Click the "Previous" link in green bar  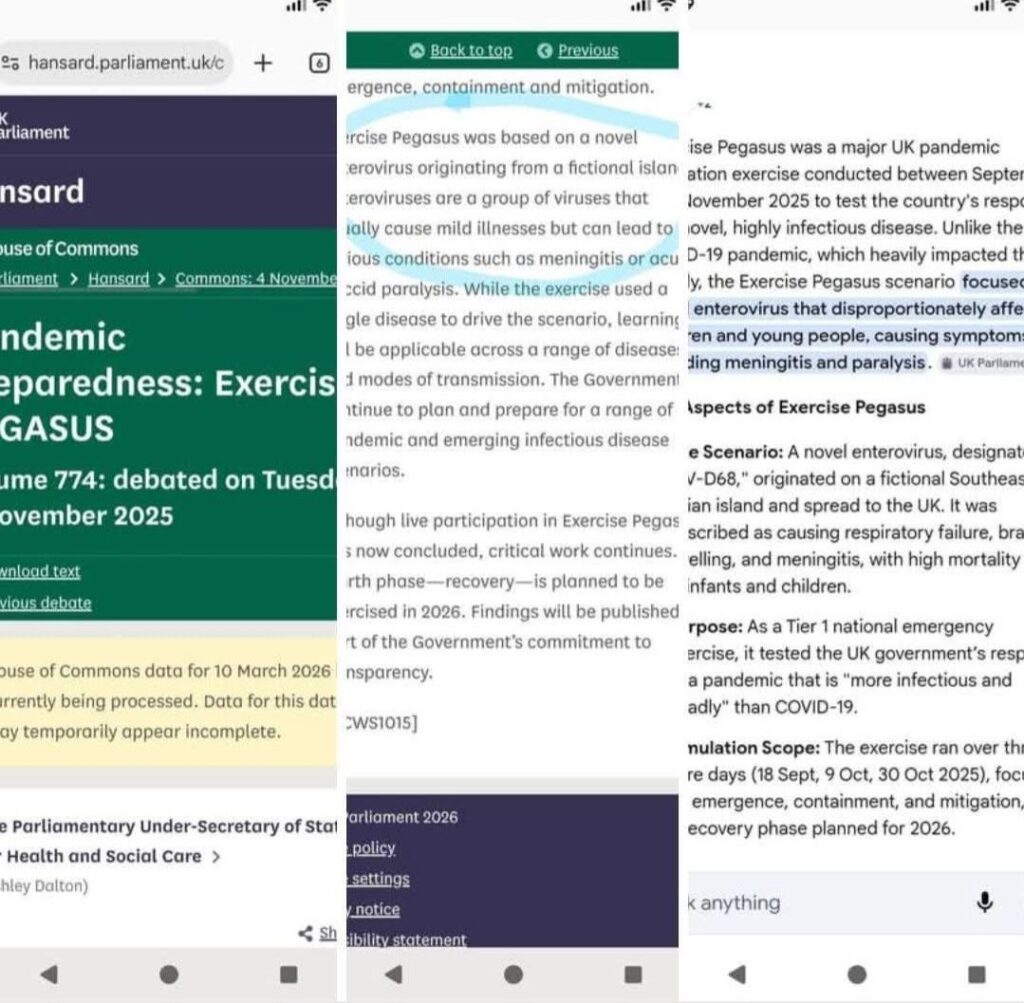click(x=587, y=51)
